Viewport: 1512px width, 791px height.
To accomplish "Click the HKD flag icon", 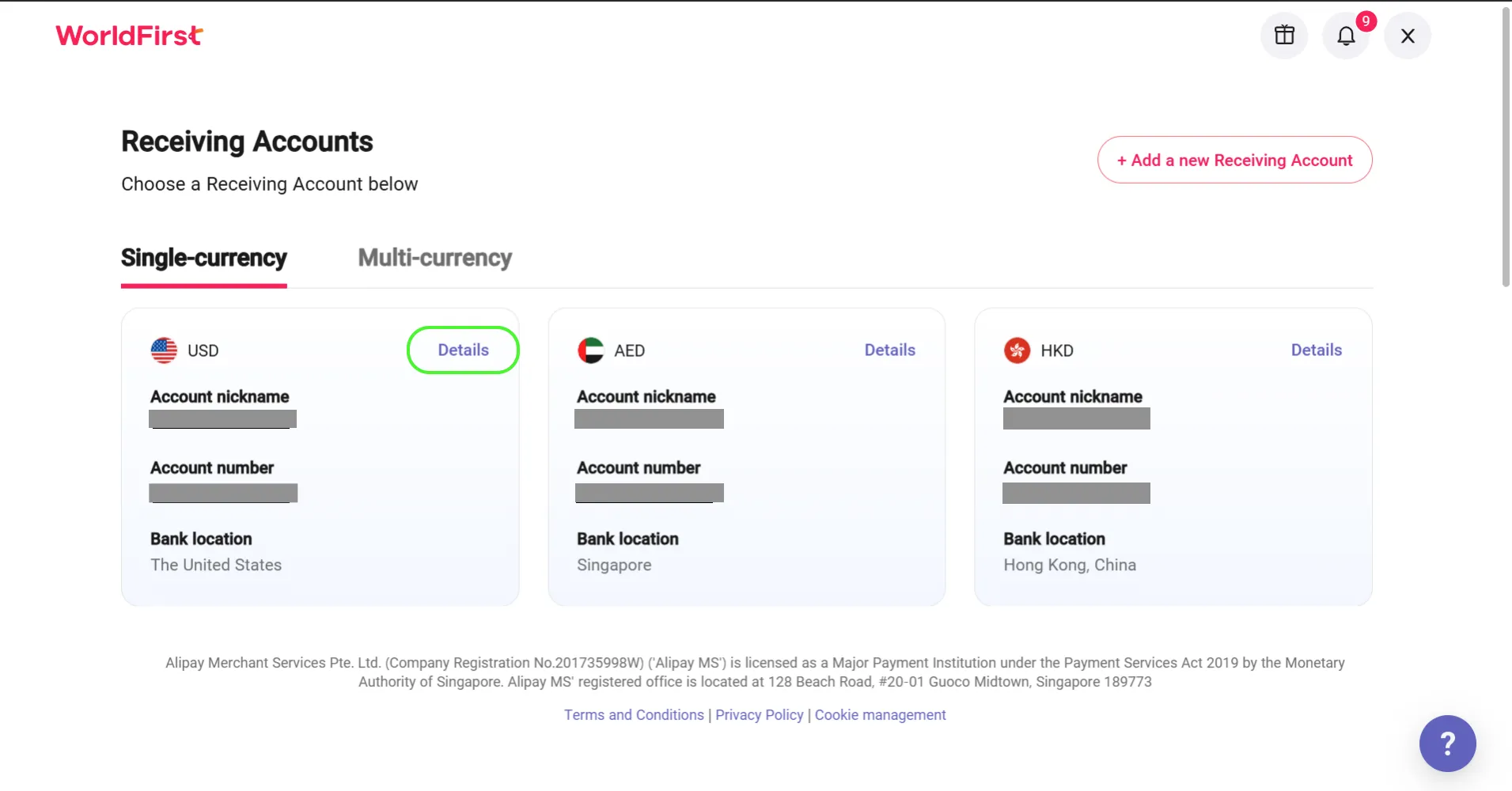I will pos(1017,350).
